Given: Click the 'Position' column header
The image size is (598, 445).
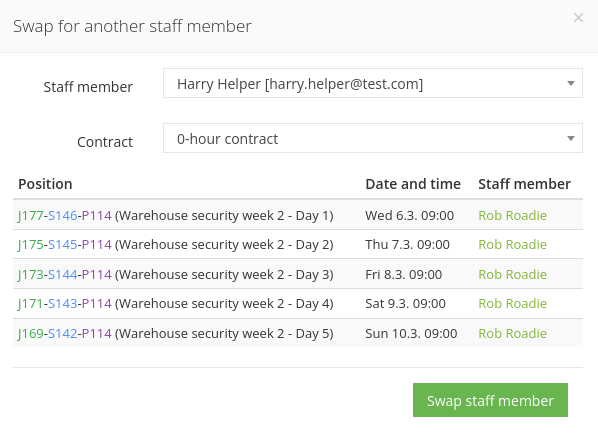Looking at the screenshot, I should point(45,184).
